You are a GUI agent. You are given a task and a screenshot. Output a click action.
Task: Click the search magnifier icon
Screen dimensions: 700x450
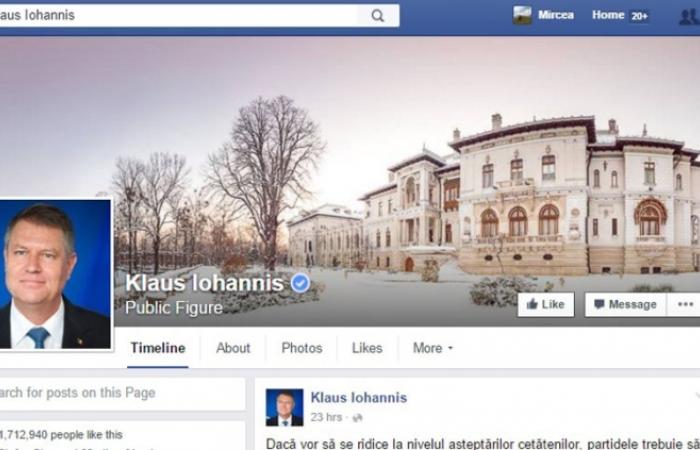(378, 16)
